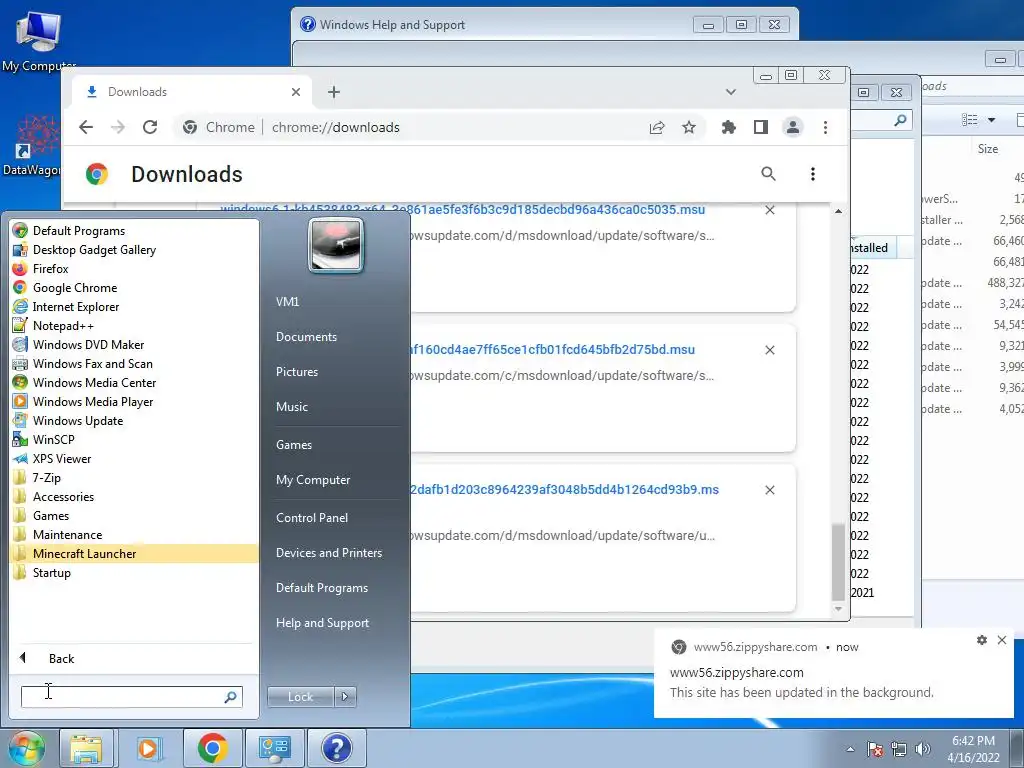Open Documents from the Start menu
The width and height of the screenshot is (1024, 768).
click(x=306, y=336)
